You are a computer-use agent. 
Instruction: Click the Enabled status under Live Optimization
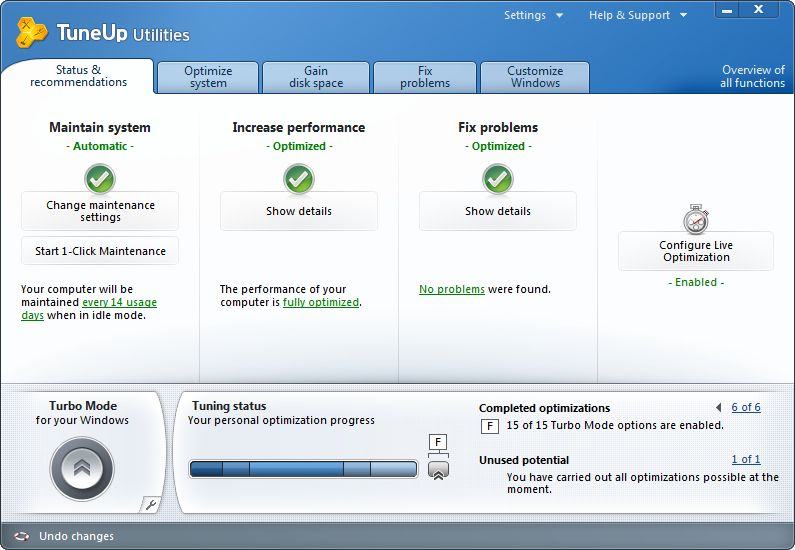pyautogui.click(x=696, y=282)
